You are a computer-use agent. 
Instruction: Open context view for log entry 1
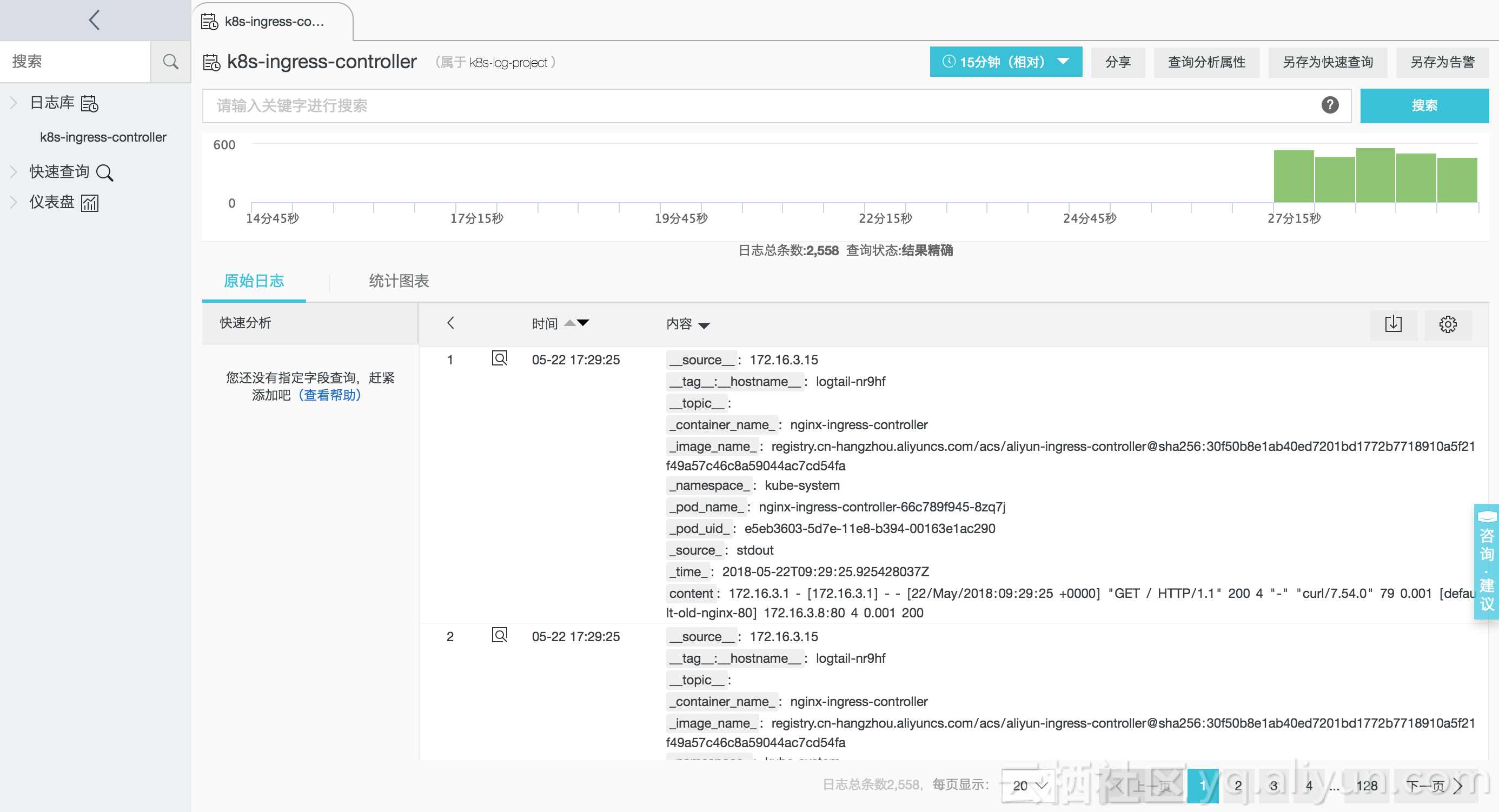point(499,358)
